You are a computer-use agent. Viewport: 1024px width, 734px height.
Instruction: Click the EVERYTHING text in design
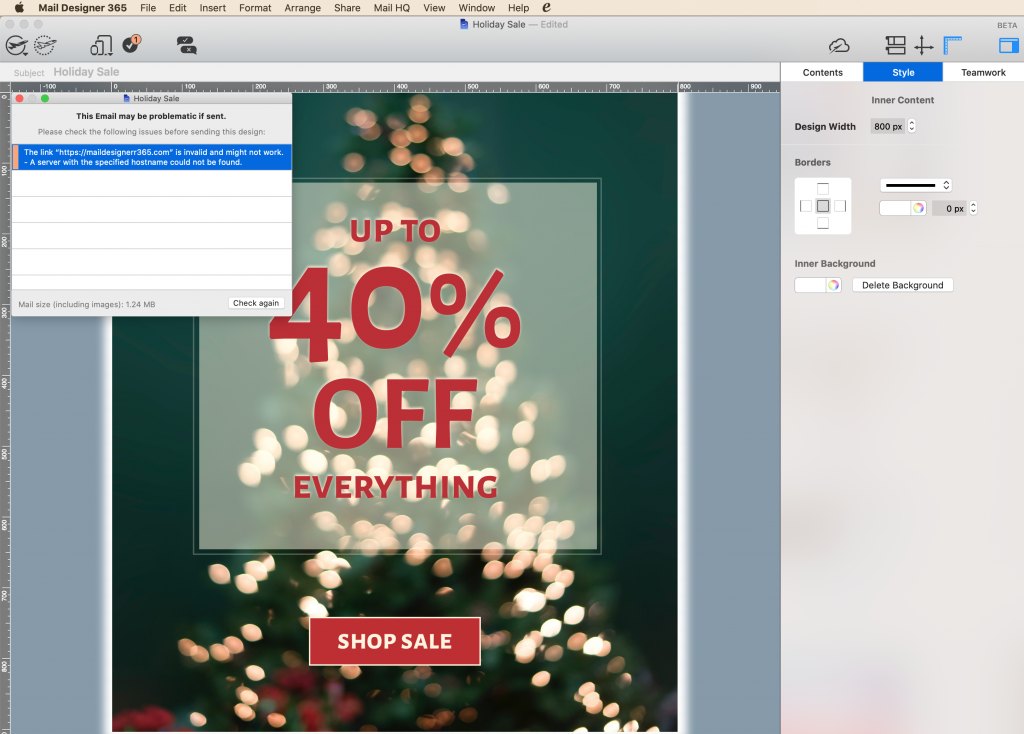click(395, 487)
